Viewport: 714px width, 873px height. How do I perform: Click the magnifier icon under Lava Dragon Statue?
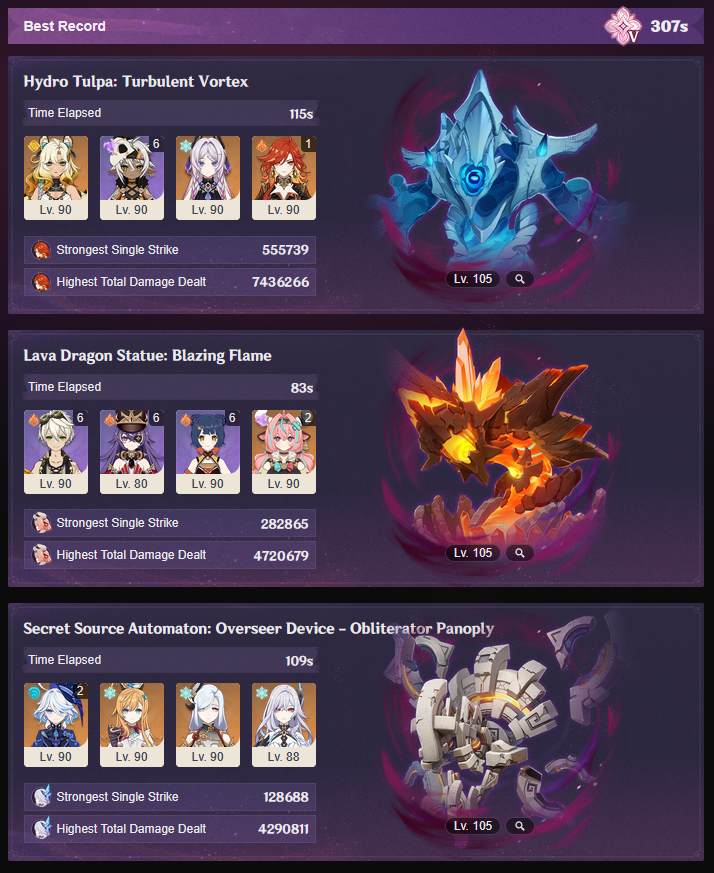520,553
